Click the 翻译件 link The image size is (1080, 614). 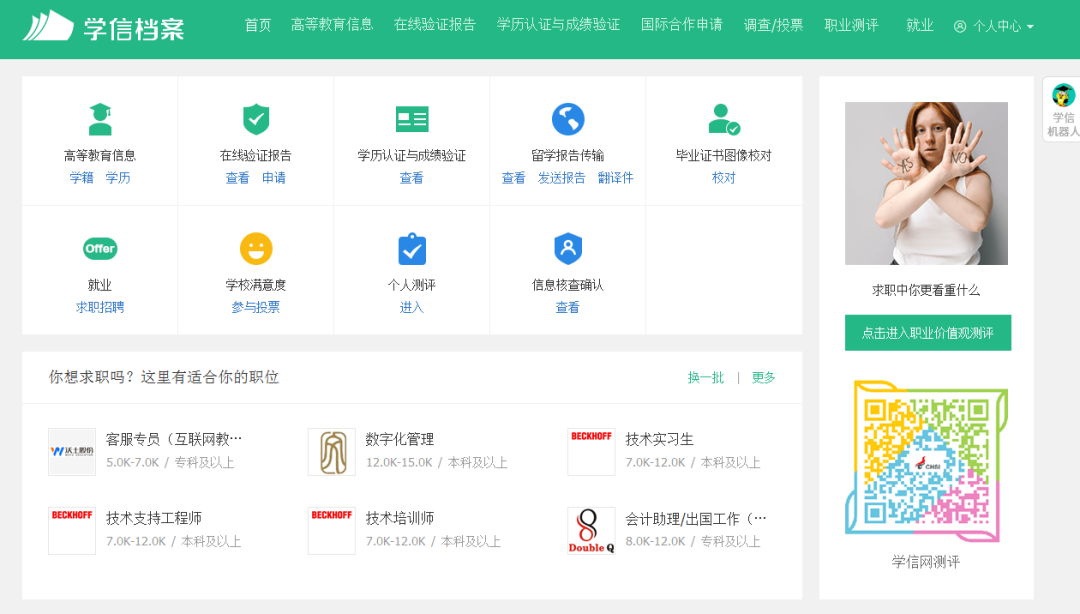[615, 178]
